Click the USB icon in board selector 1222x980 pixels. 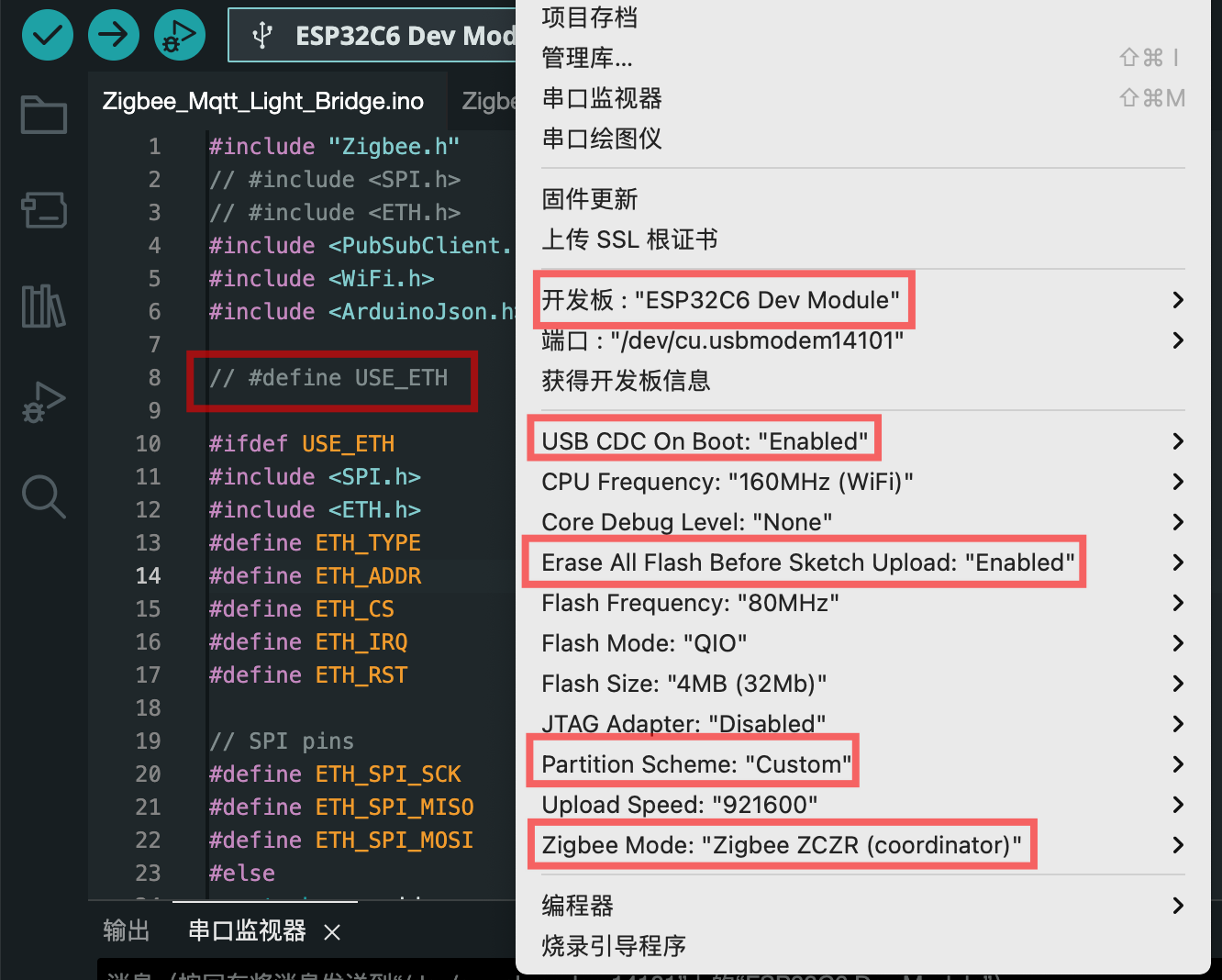(262, 36)
